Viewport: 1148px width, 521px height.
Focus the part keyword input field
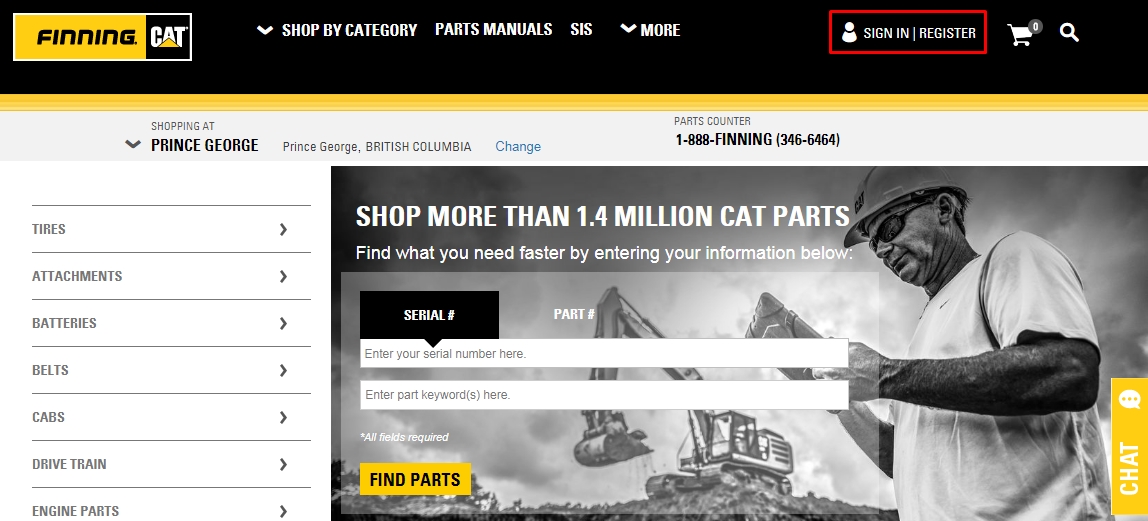coord(604,394)
